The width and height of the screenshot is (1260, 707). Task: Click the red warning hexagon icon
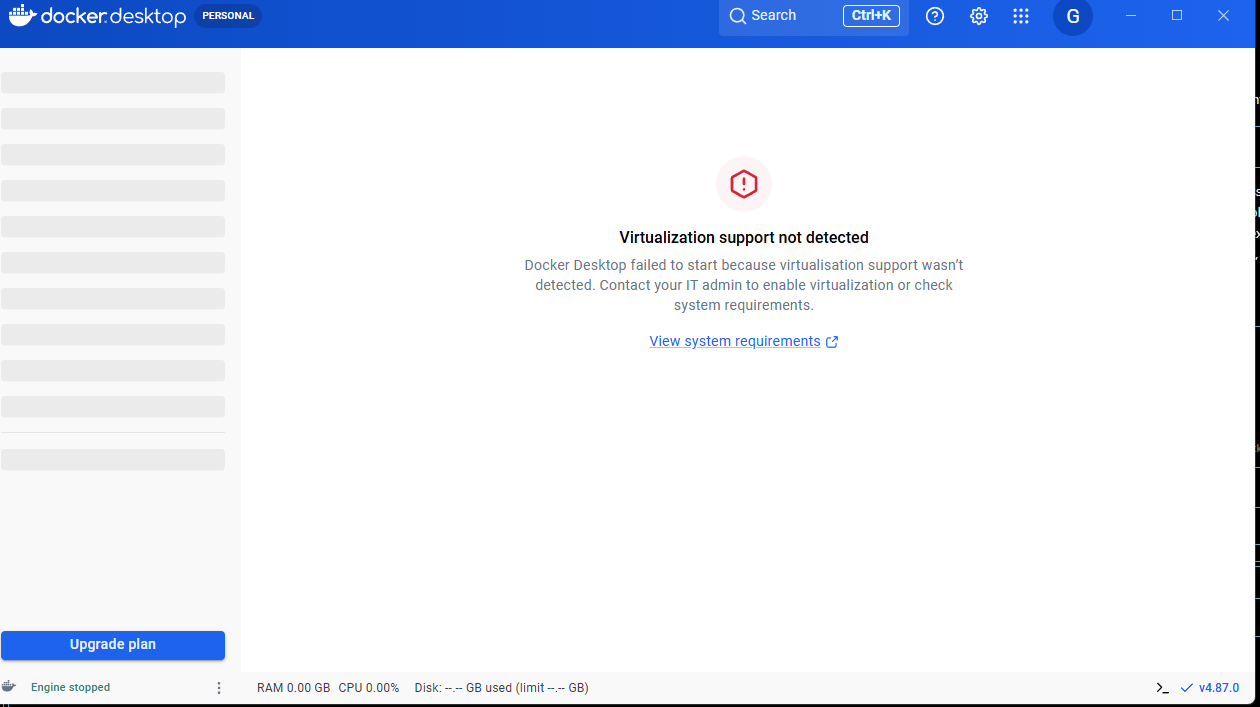(744, 184)
